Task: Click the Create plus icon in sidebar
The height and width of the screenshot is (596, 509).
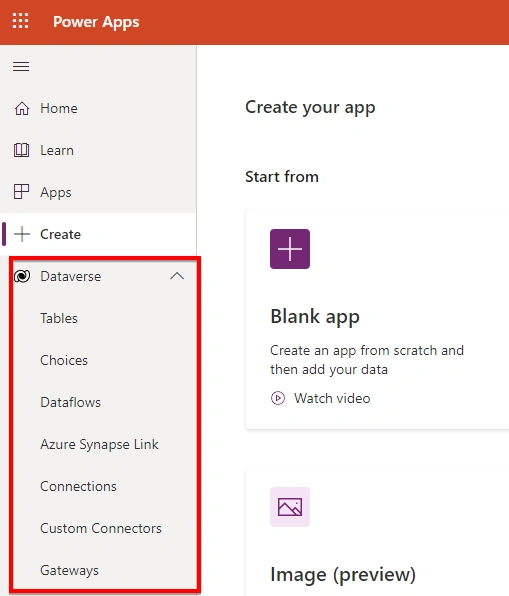Action: (x=22, y=234)
